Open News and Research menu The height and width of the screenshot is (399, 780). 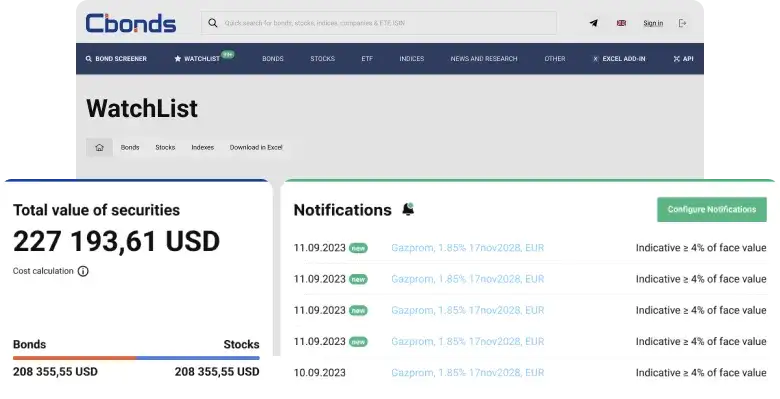coord(484,59)
